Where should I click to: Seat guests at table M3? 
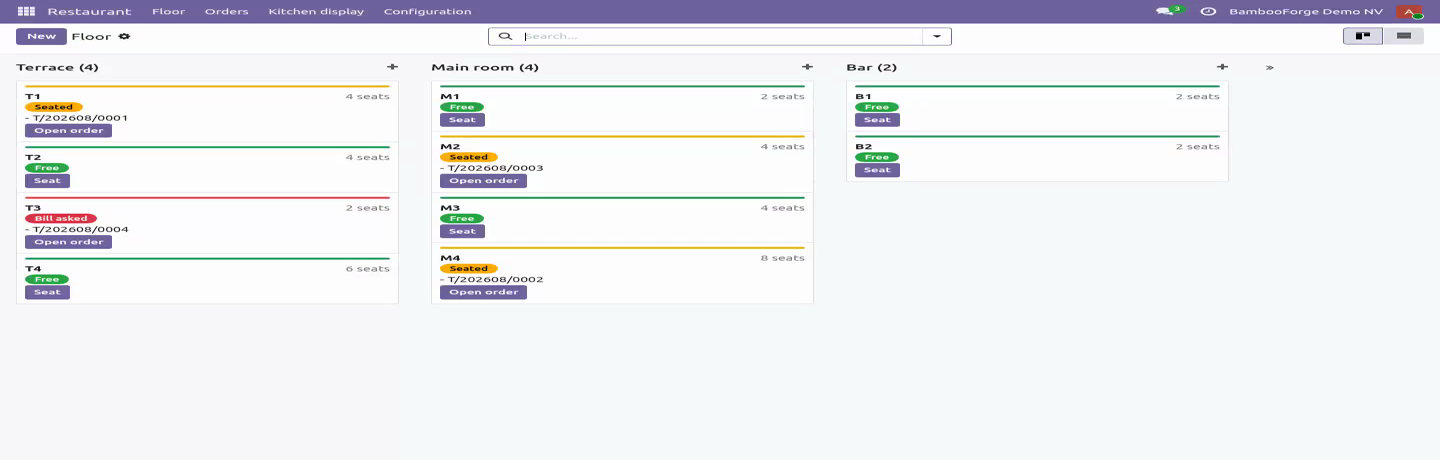(x=462, y=231)
